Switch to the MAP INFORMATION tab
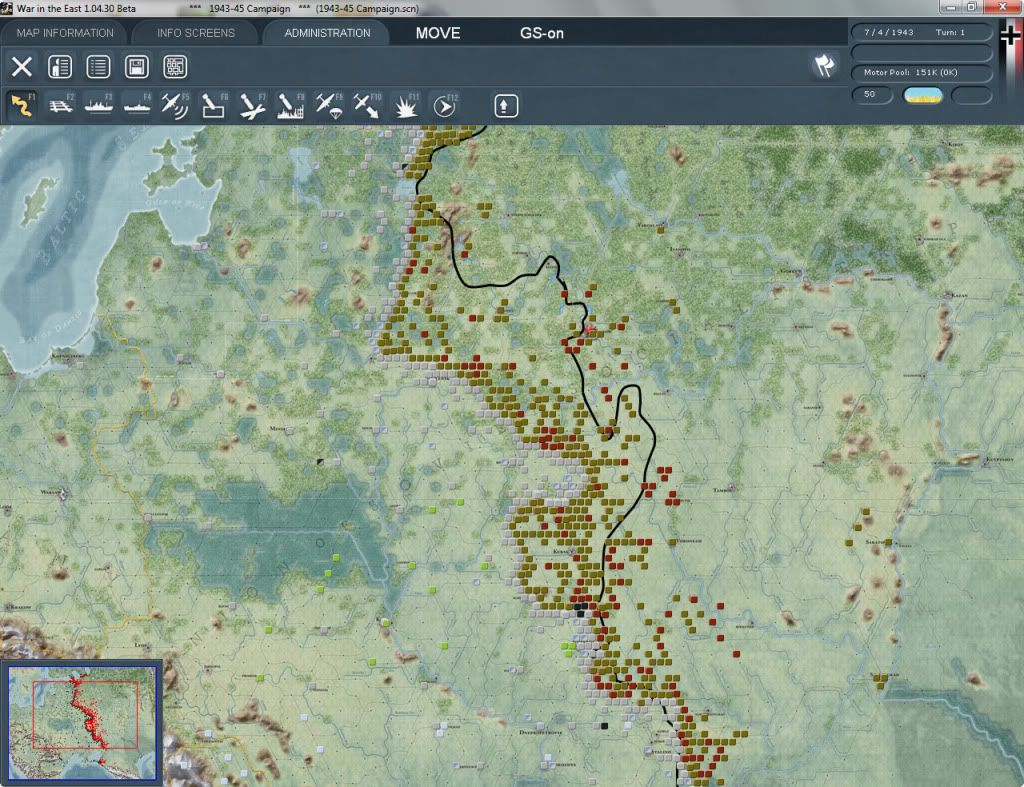 pyautogui.click(x=65, y=33)
